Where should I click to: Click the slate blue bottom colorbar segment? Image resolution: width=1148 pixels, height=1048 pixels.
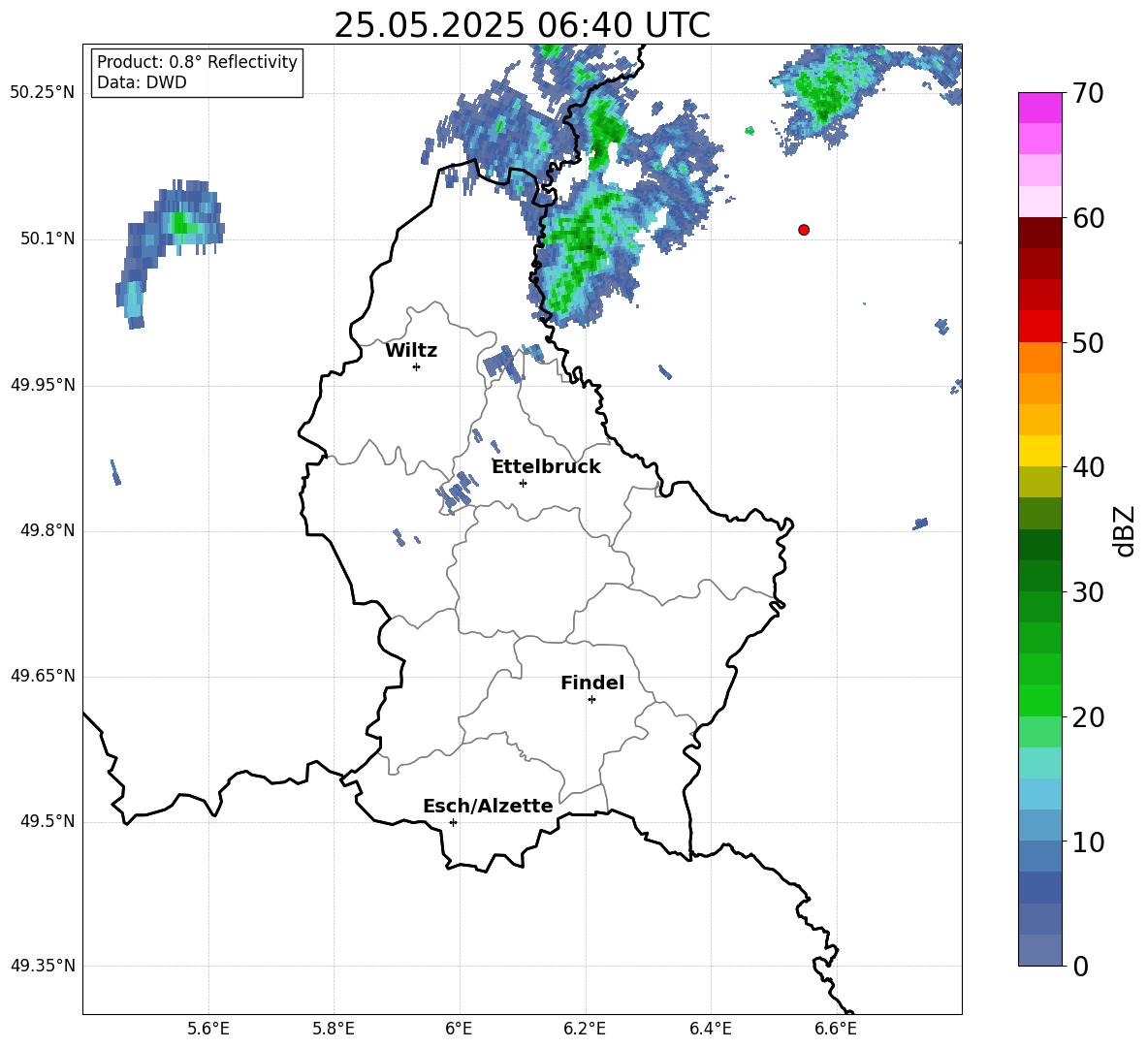pos(1039,950)
